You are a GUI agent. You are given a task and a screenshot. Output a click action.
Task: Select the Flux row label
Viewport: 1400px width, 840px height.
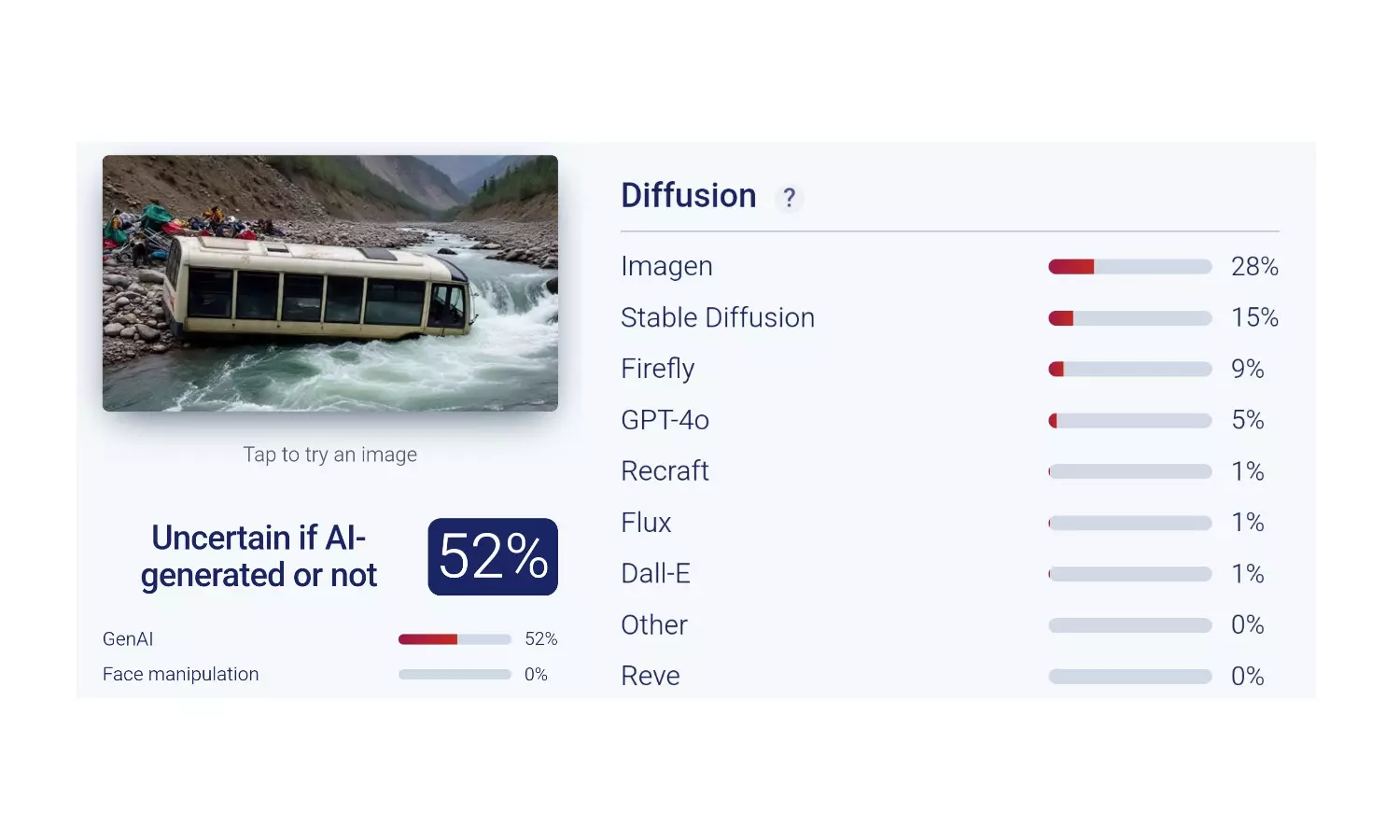(x=646, y=523)
